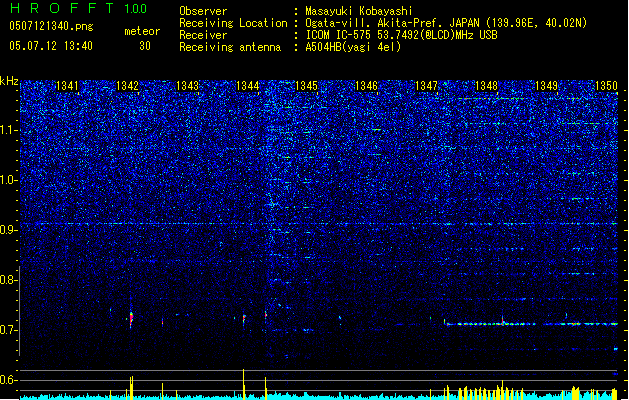Click the 0.7 kHz axis label

tap(8, 330)
